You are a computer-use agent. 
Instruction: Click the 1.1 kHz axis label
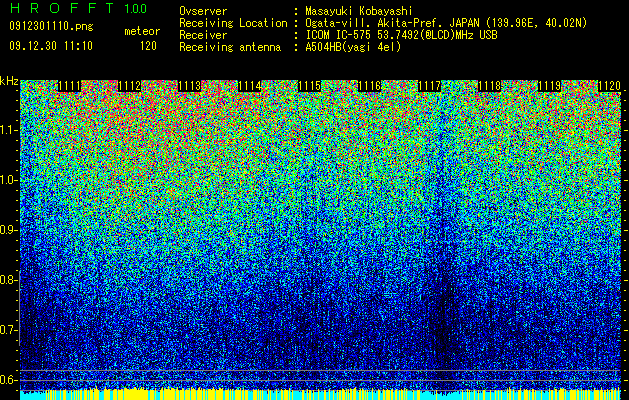pyautogui.click(x=8, y=130)
